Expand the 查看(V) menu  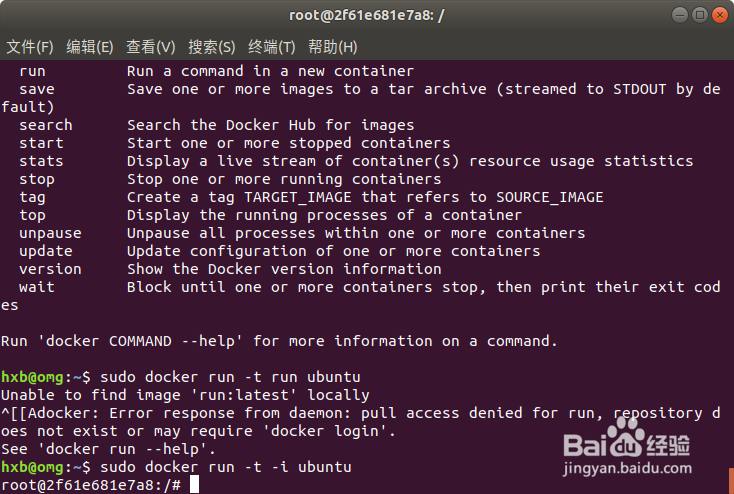(x=150, y=47)
